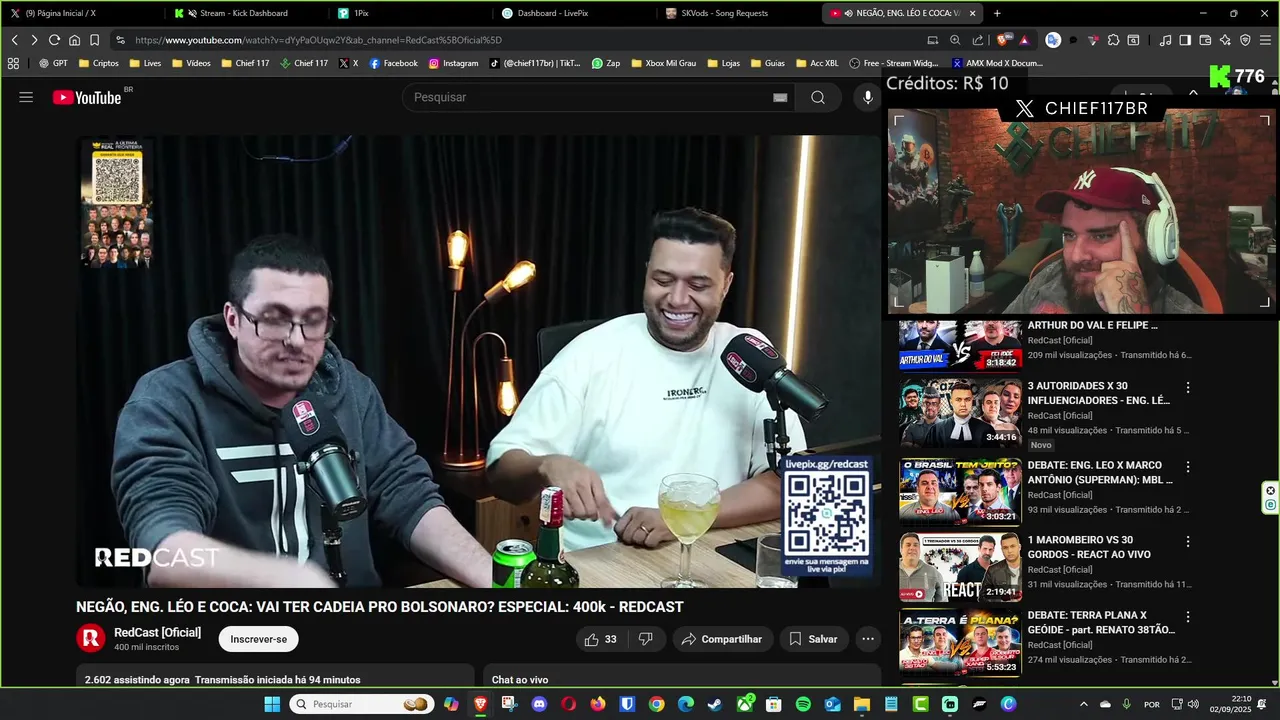Launch Discord from the taskbar

[x=539, y=704]
